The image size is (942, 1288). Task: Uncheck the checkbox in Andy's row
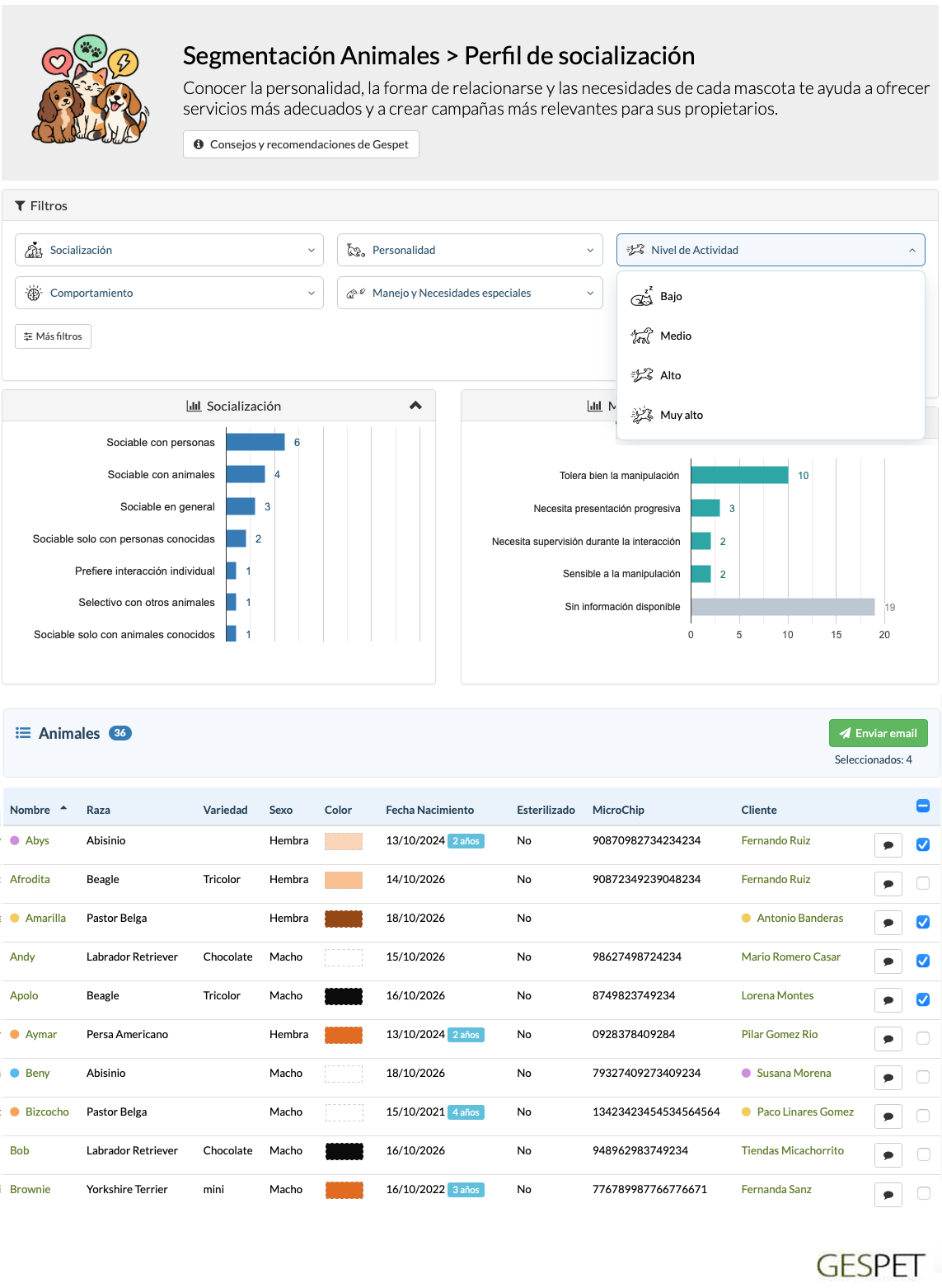tap(923, 961)
